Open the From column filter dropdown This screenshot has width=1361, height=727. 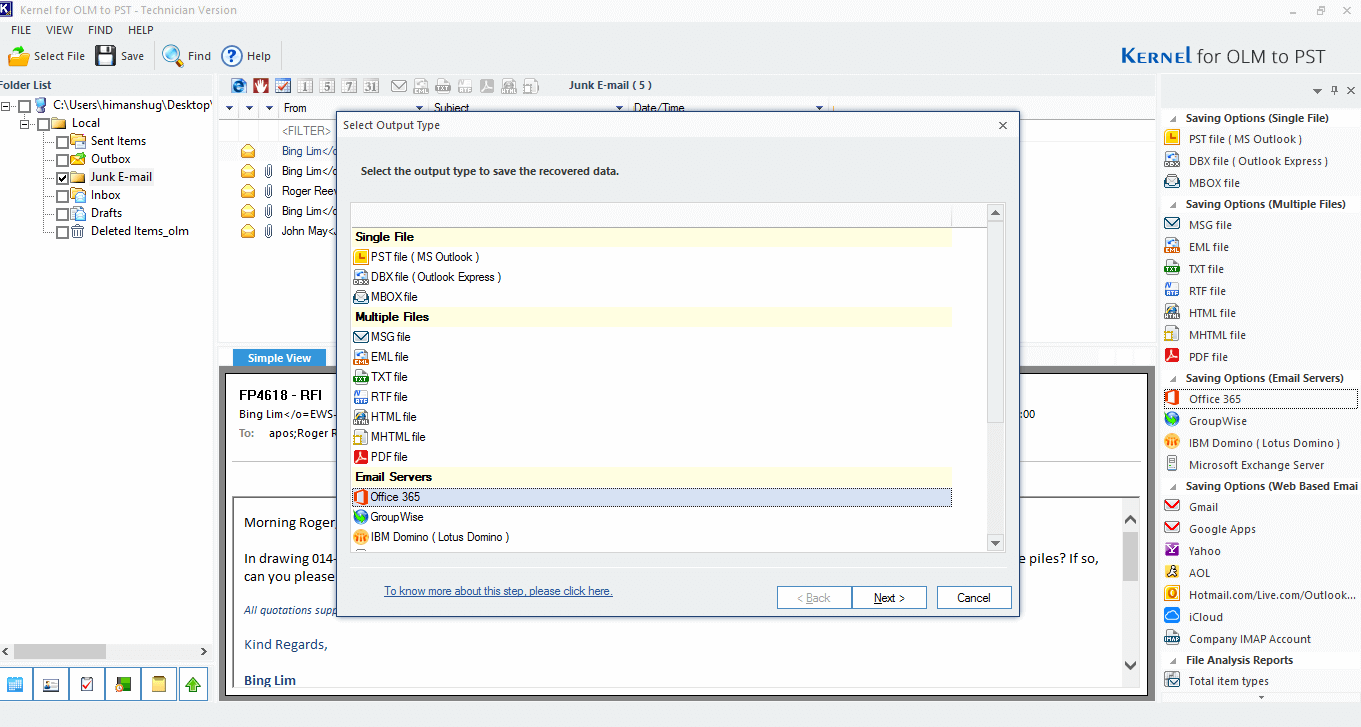click(x=419, y=108)
